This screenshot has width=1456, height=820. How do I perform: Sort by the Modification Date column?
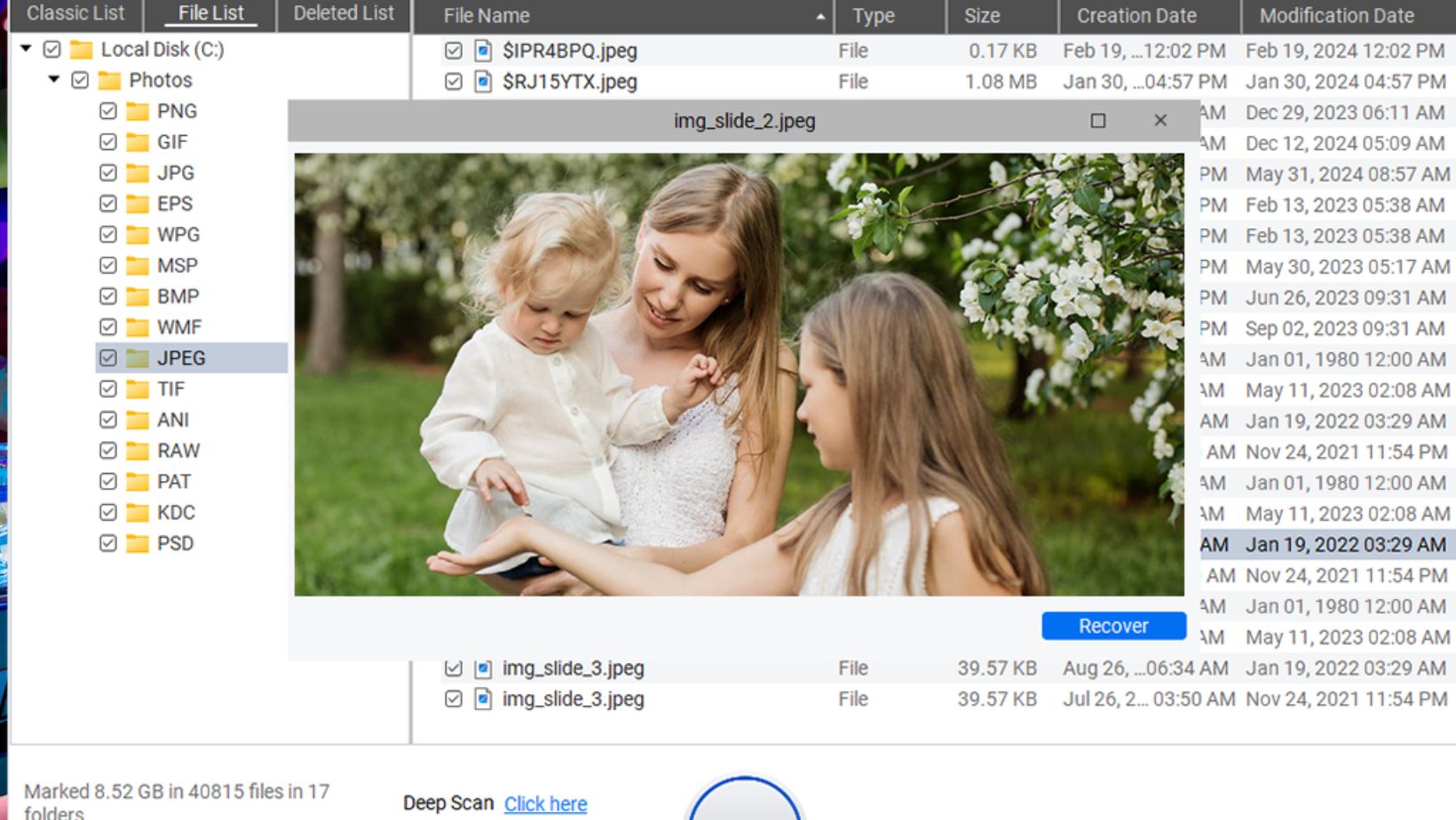(x=1336, y=15)
